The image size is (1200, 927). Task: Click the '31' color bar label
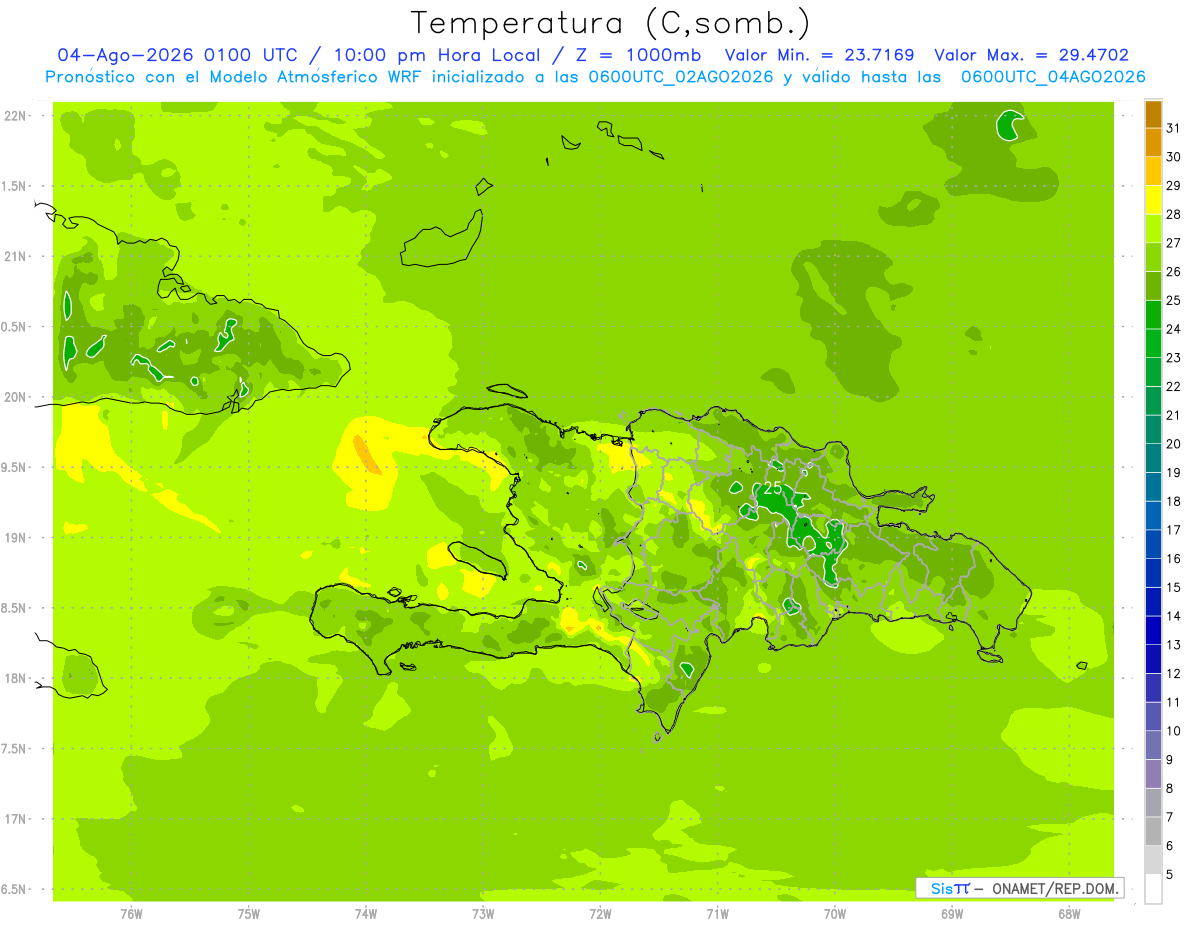click(1173, 128)
